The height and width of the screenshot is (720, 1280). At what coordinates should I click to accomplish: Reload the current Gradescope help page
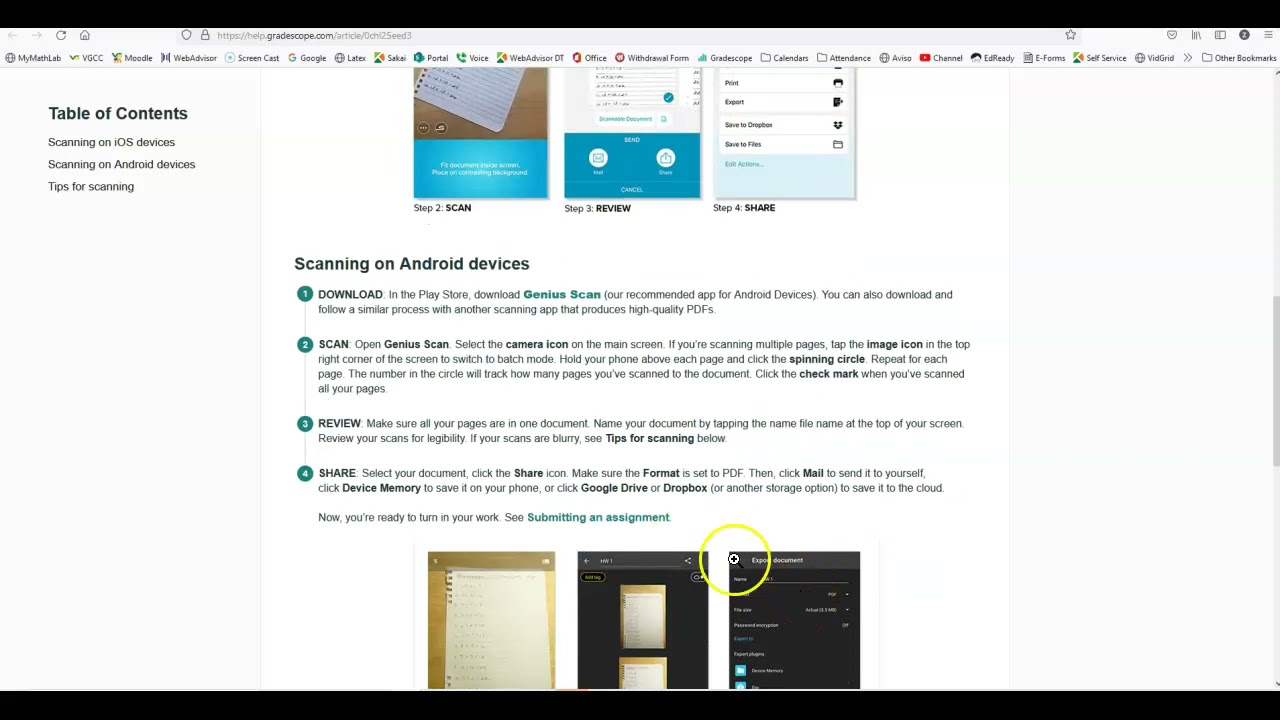61,35
